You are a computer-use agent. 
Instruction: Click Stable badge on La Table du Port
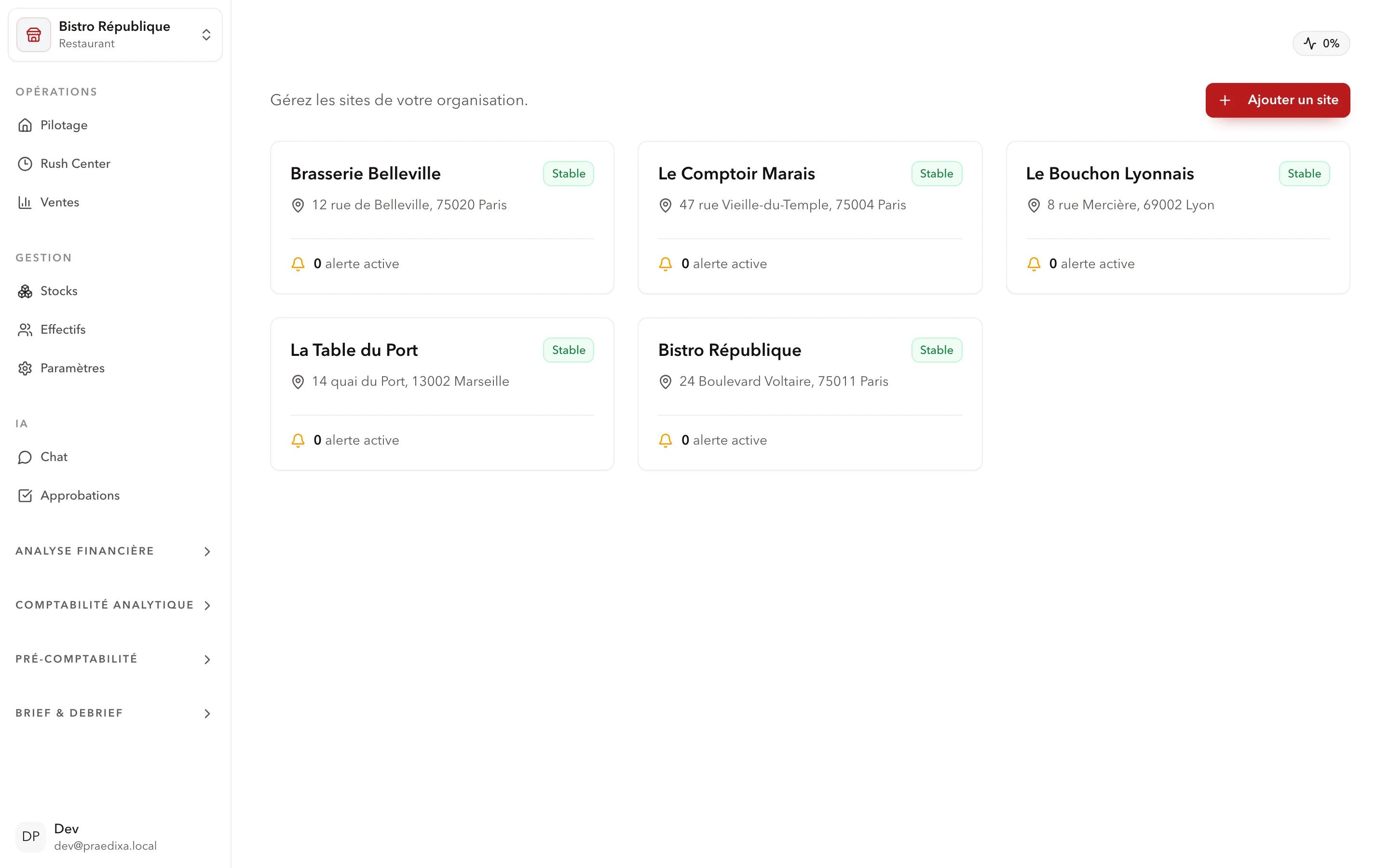(568, 350)
